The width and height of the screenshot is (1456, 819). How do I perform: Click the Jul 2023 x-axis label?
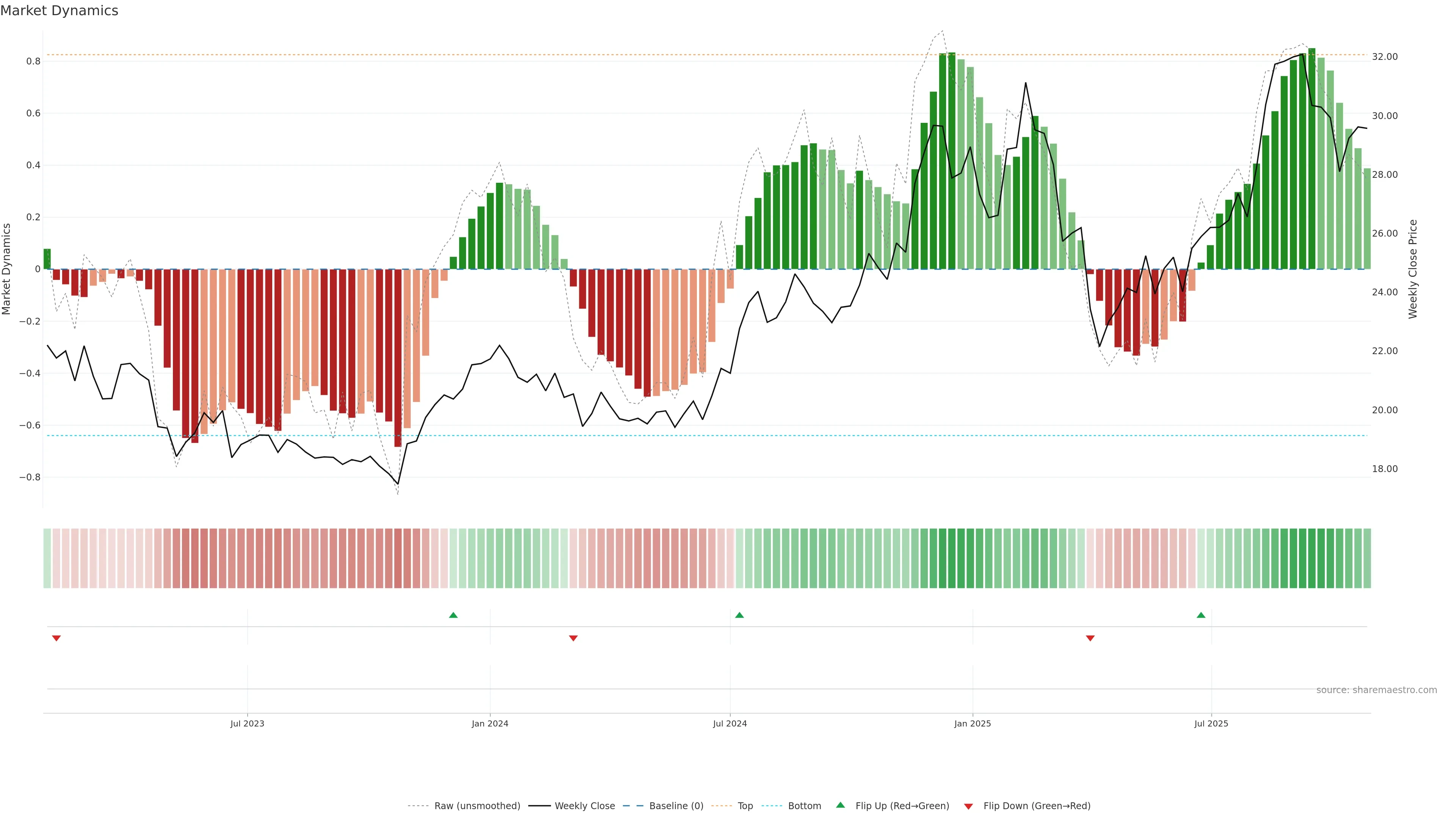[247, 723]
